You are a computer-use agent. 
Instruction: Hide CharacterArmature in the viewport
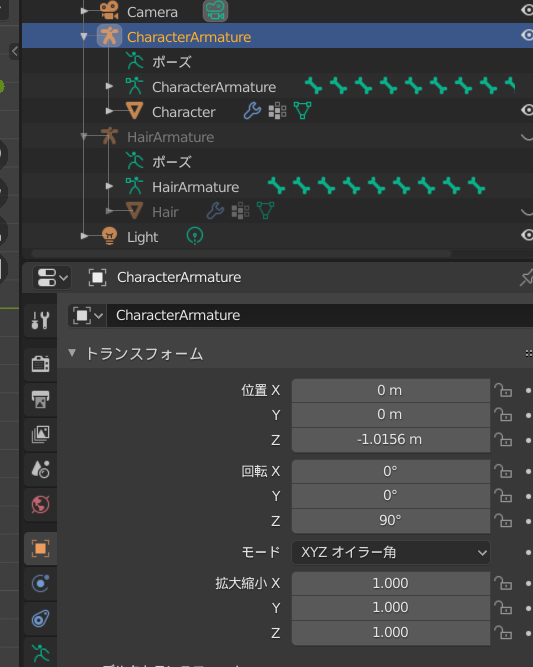pos(527,35)
